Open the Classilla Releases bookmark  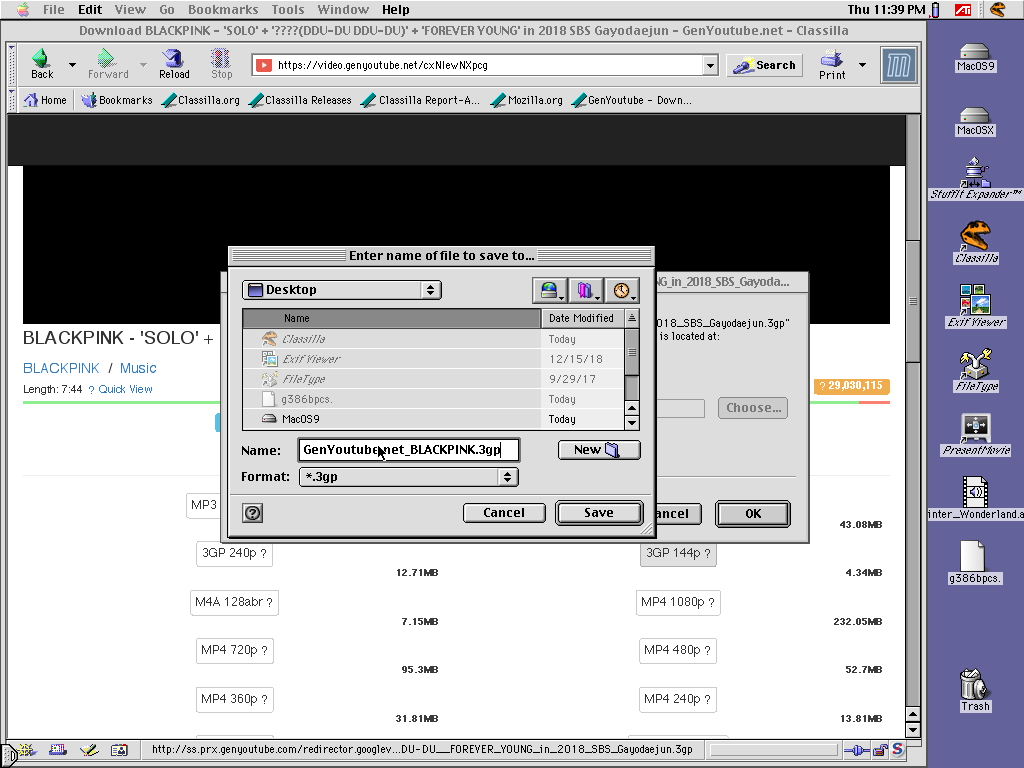(301, 100)
